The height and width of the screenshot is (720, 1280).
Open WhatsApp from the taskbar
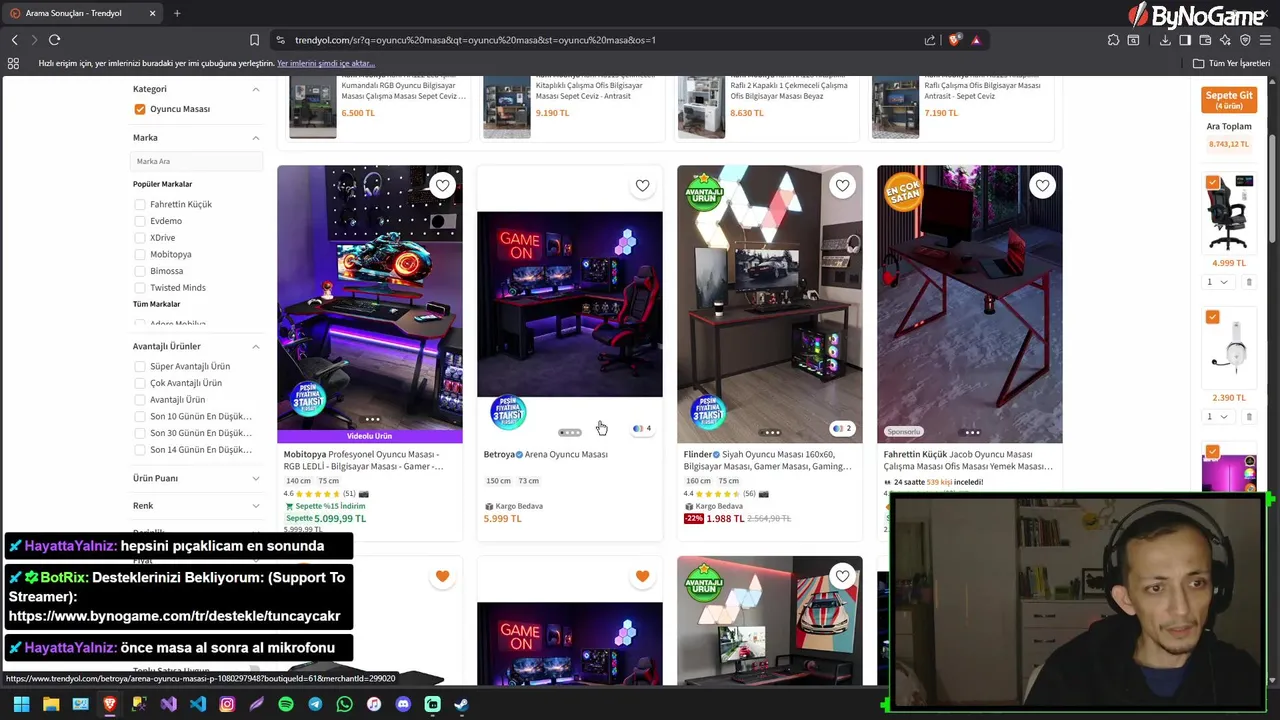pos(344,704)
